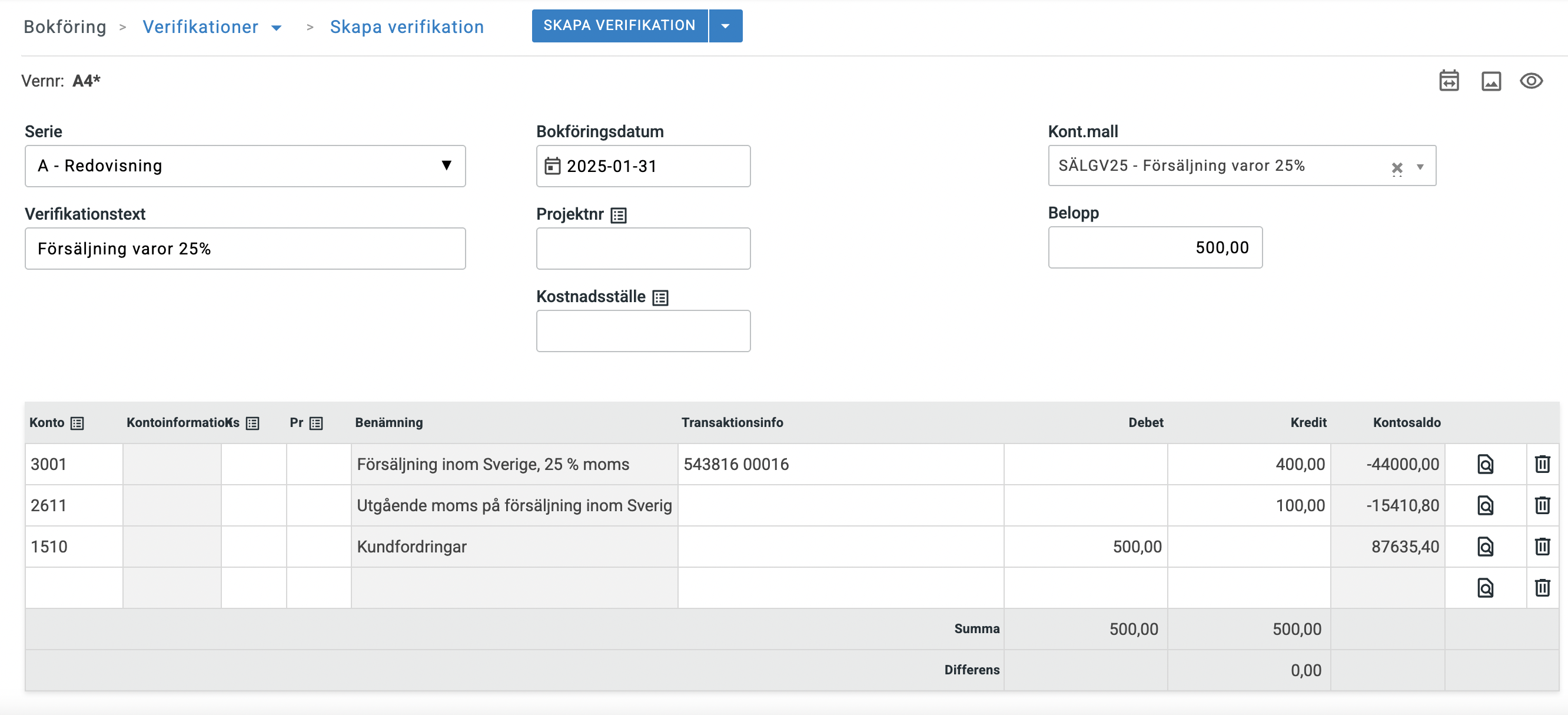Click the Debet cell 500,00 for Kundfordringar

pyautogui.click(x=1086, y=547)
